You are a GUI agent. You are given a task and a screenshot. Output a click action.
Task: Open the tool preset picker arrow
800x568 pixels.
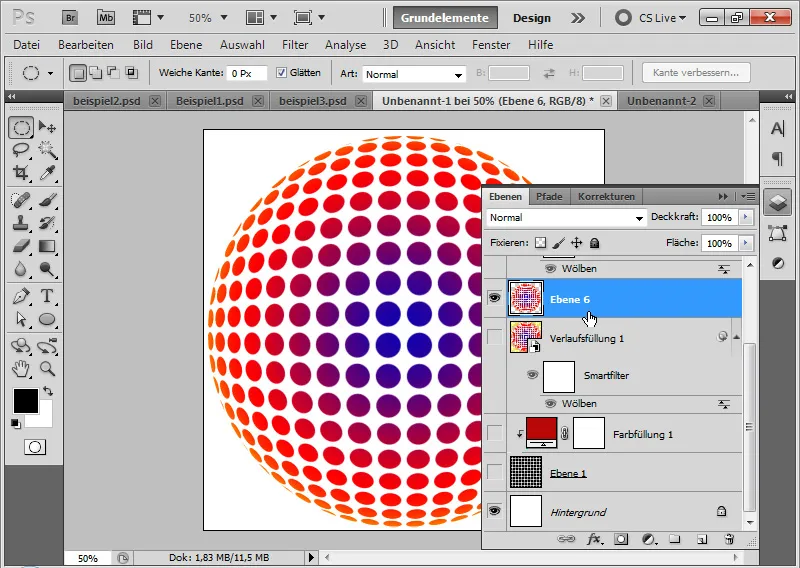point(50,73)
